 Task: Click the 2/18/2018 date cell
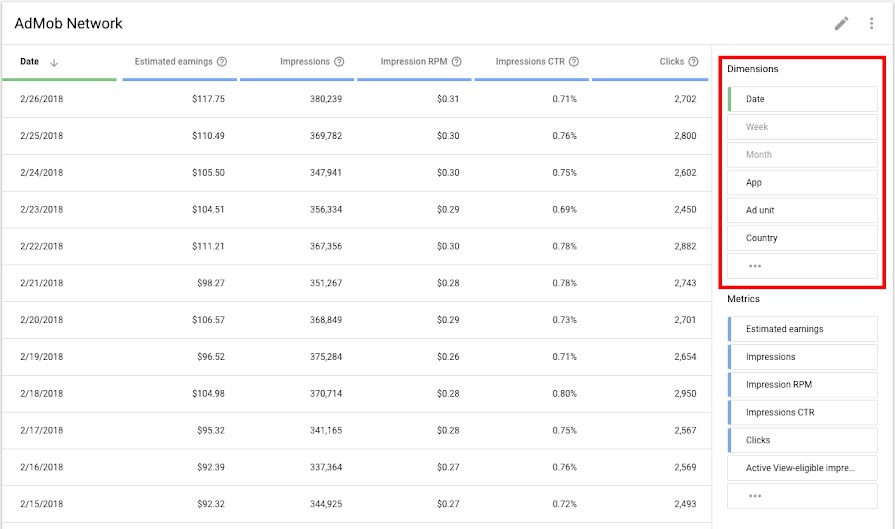(42, 393)
